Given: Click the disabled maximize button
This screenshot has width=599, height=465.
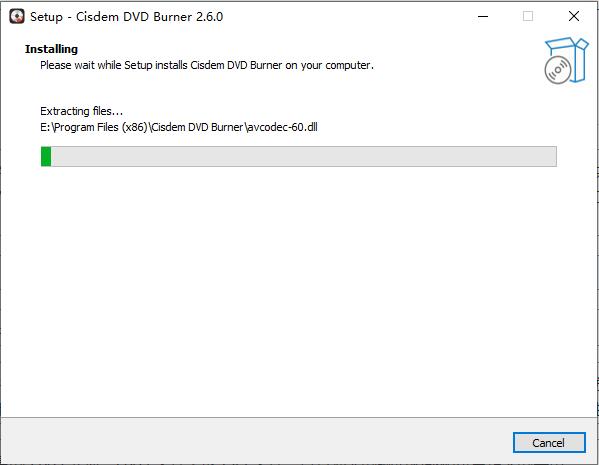Looking at the screenshot, I should point(528,16).
